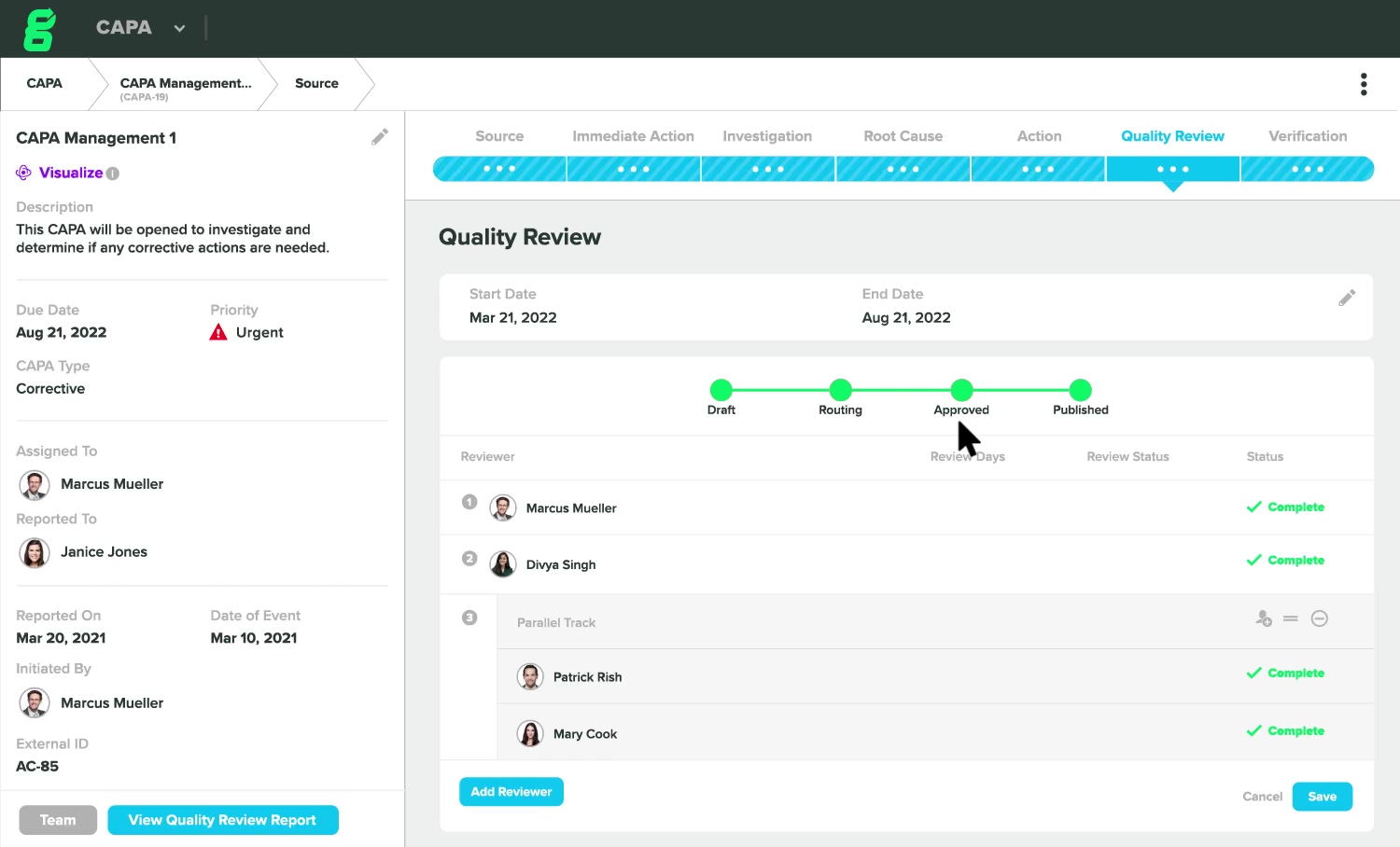Expand the Investigation stage progress segment
This screenshot has height=847, width=1400.
click(x=767, y=169)
